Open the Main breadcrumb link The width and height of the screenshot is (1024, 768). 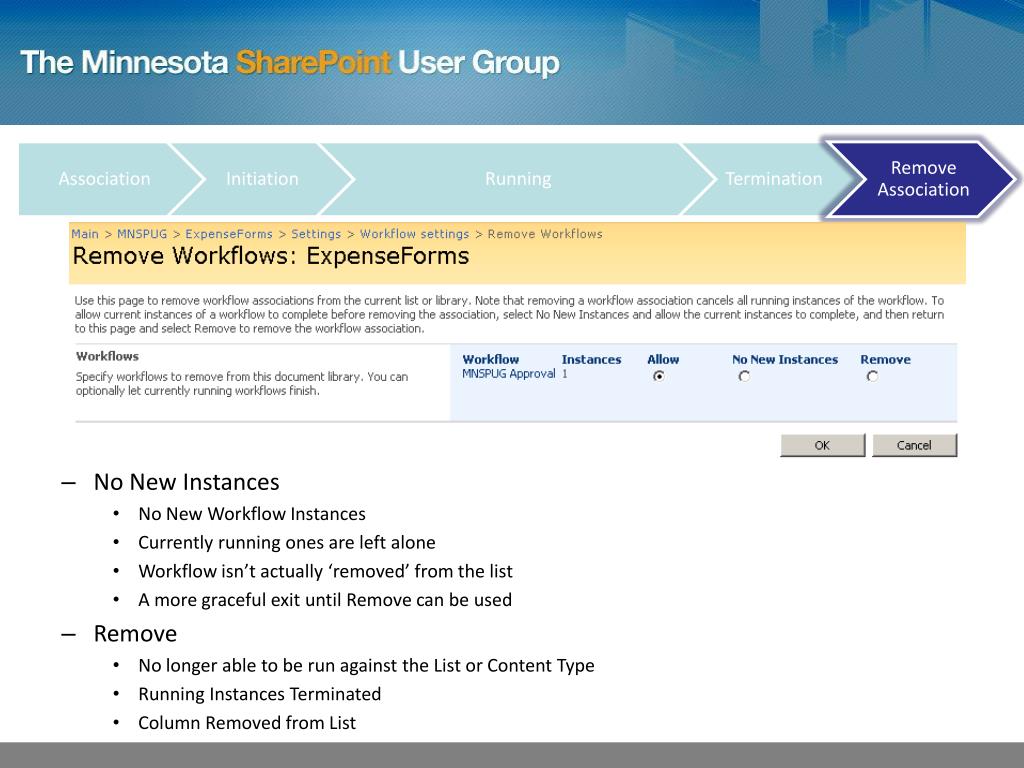(85, 234)
